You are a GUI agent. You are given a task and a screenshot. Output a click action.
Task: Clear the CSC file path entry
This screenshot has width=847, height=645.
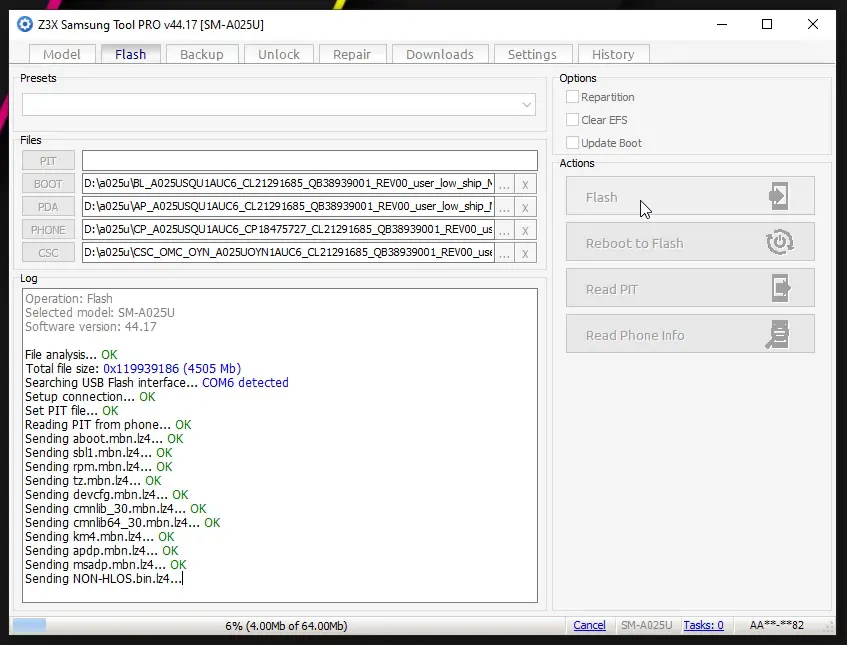(526, 253)
